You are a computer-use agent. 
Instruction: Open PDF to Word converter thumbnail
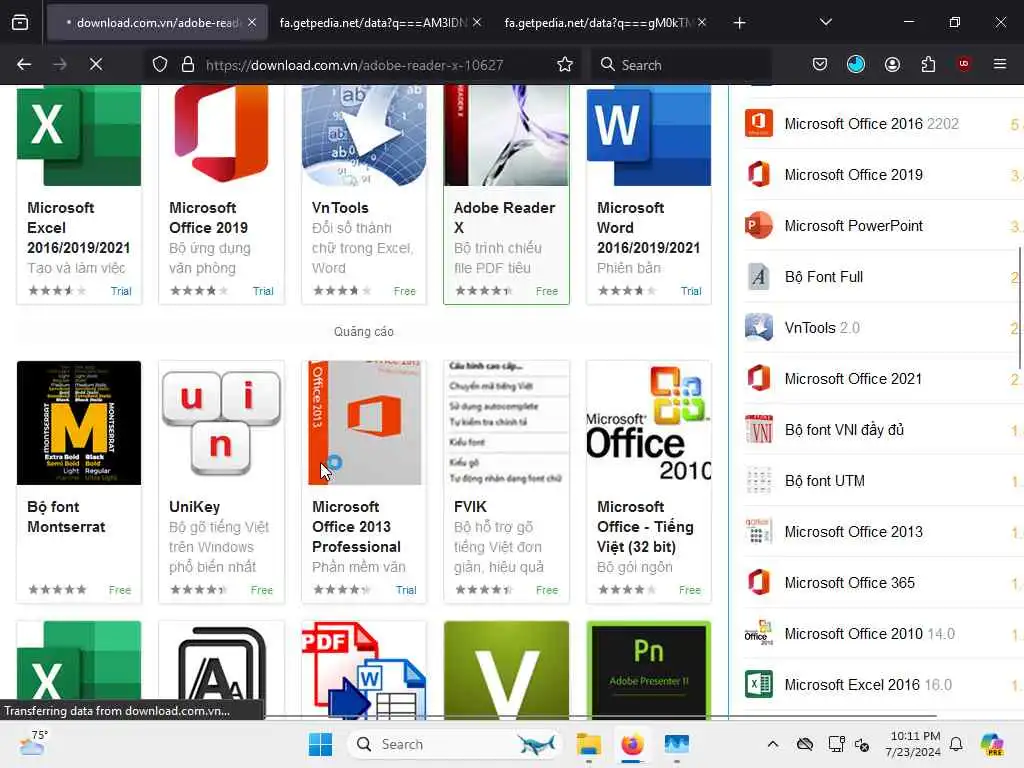pos(364,670)
